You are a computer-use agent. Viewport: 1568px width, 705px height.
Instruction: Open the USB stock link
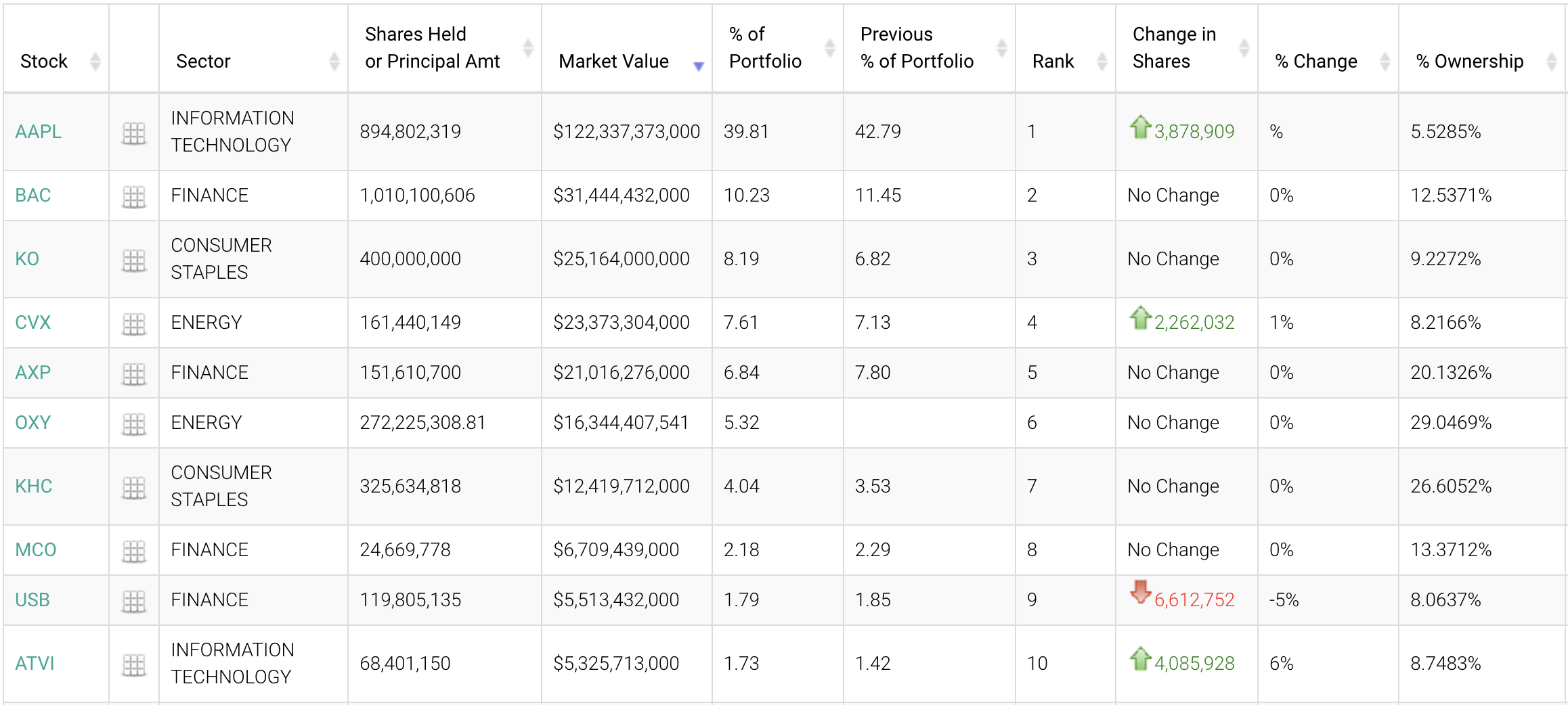pos(32,599)
